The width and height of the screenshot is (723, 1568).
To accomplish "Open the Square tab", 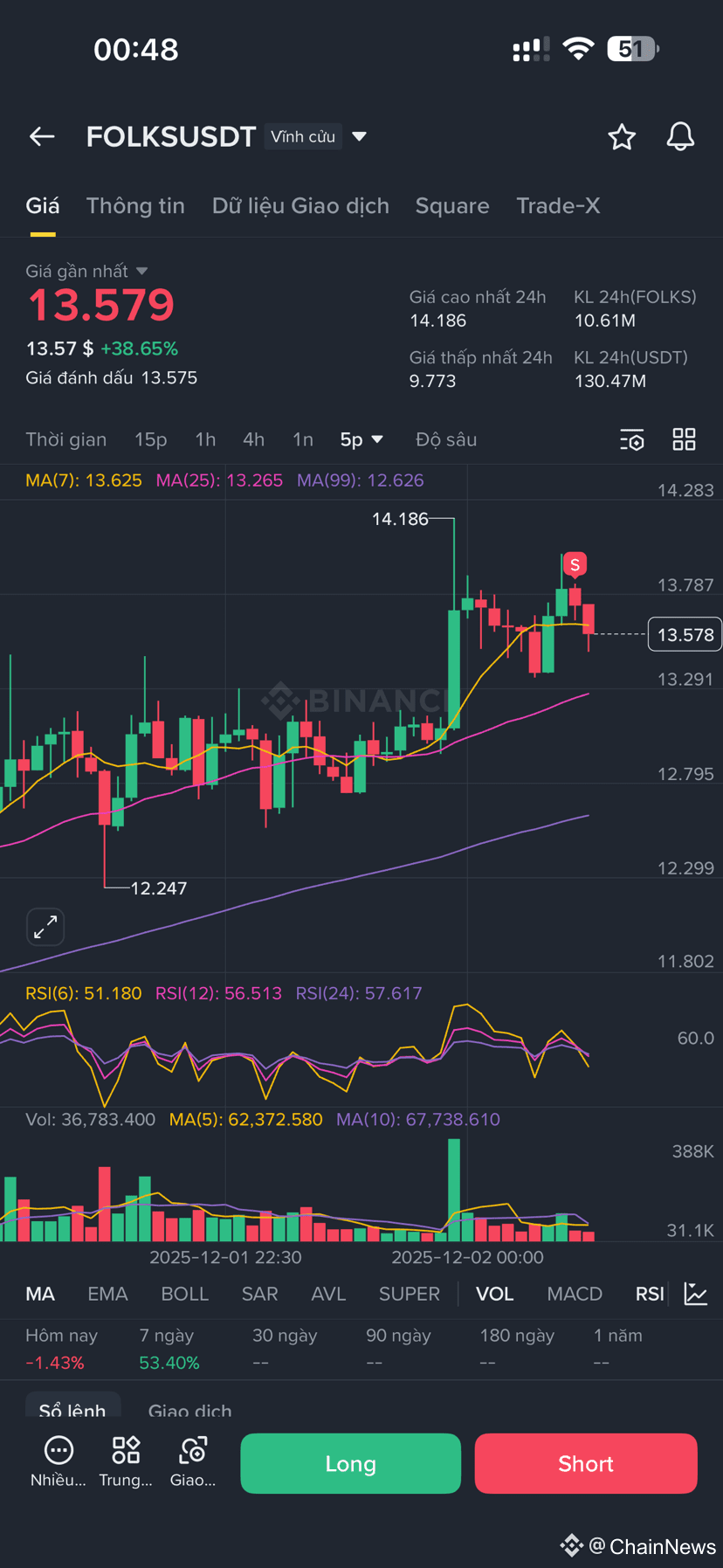I will (452, 206).
